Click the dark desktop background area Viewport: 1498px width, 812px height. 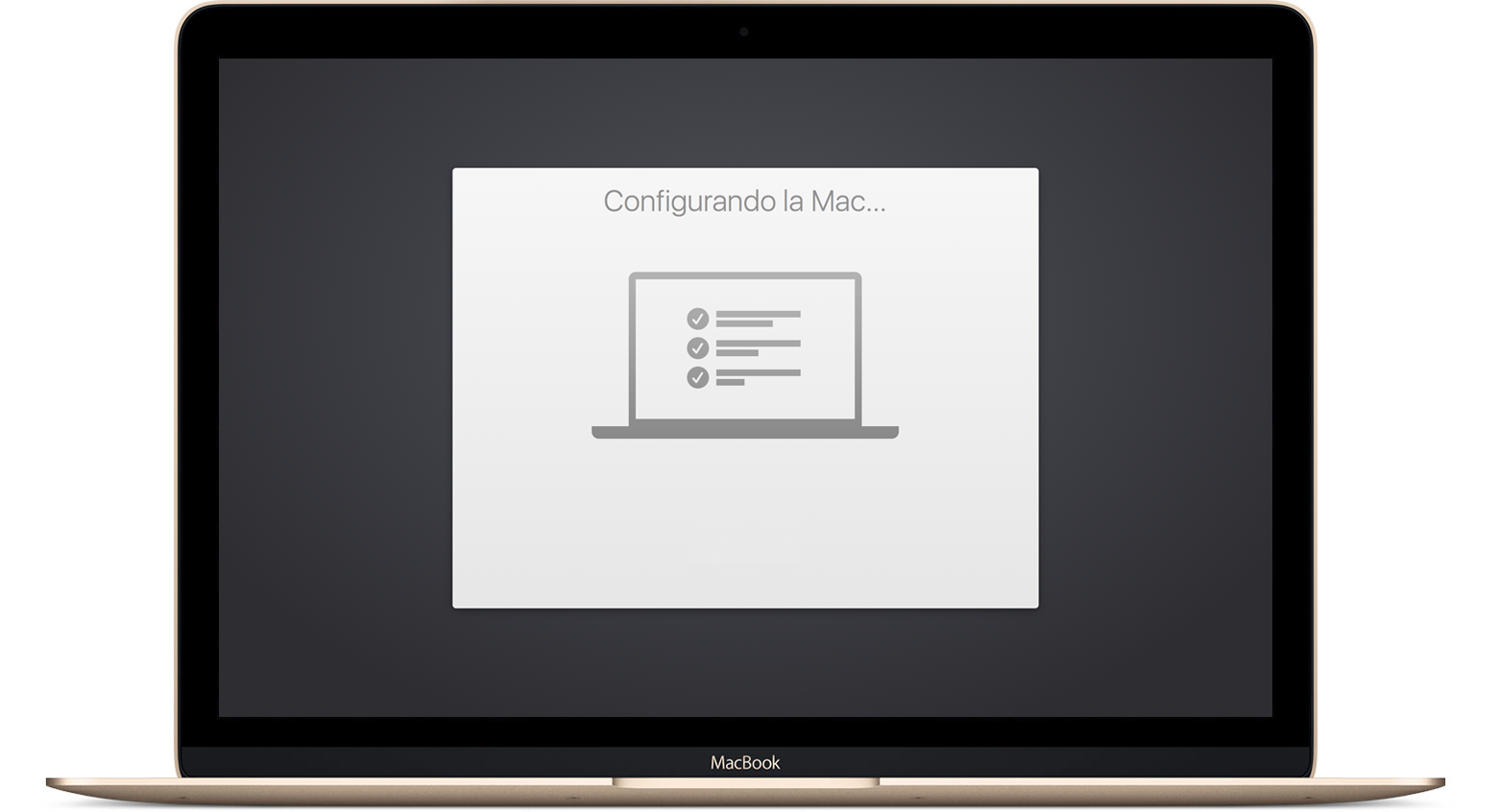point(336,384)
